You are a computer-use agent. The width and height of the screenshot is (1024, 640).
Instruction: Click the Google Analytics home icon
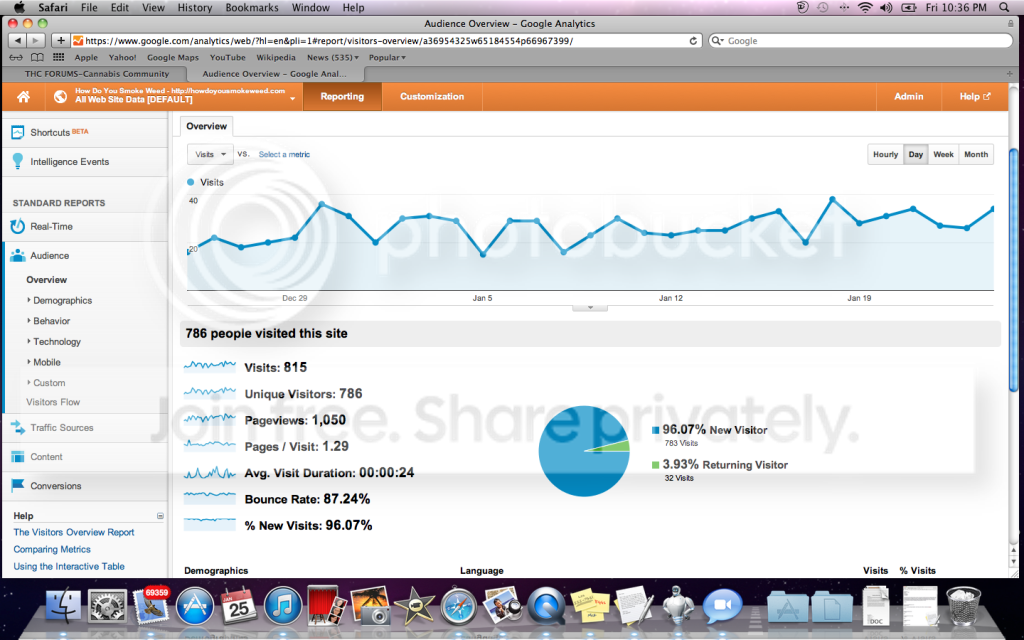pos(24,97)
